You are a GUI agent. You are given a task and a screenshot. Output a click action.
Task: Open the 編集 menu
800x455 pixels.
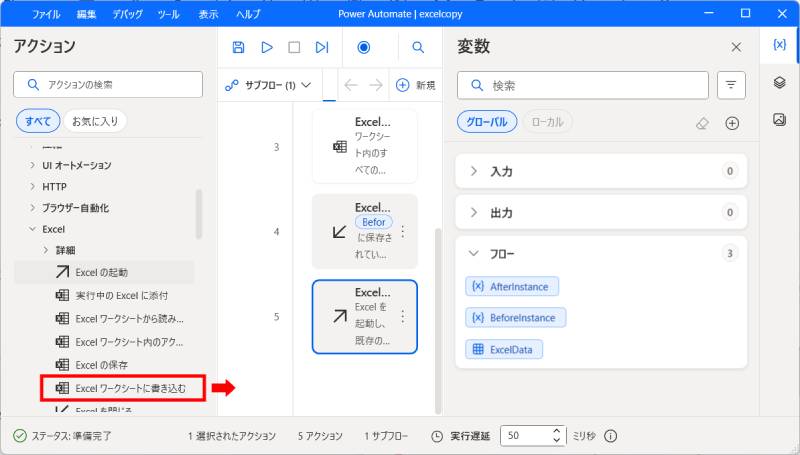pos(86,14)
